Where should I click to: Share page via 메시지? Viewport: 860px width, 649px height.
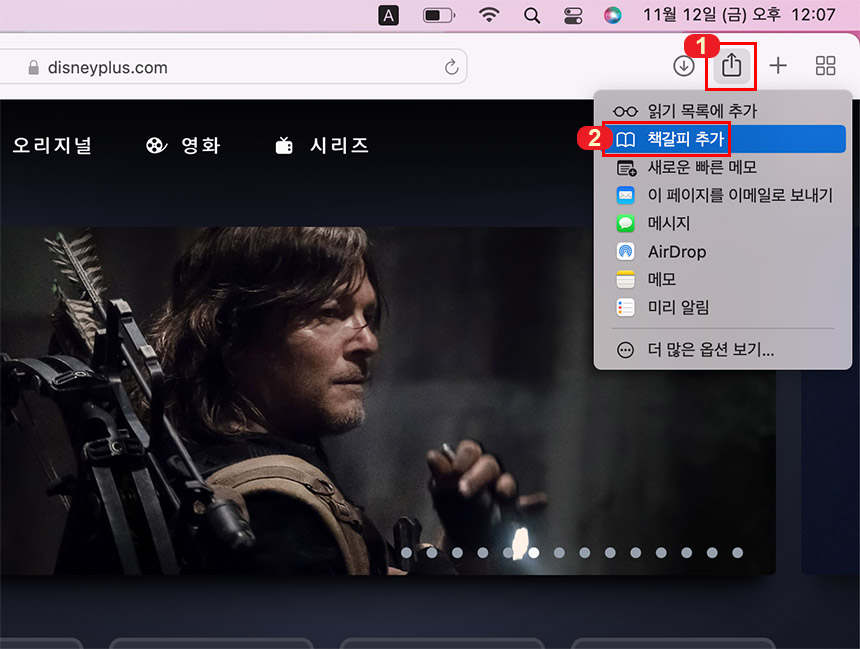[722, 223]
